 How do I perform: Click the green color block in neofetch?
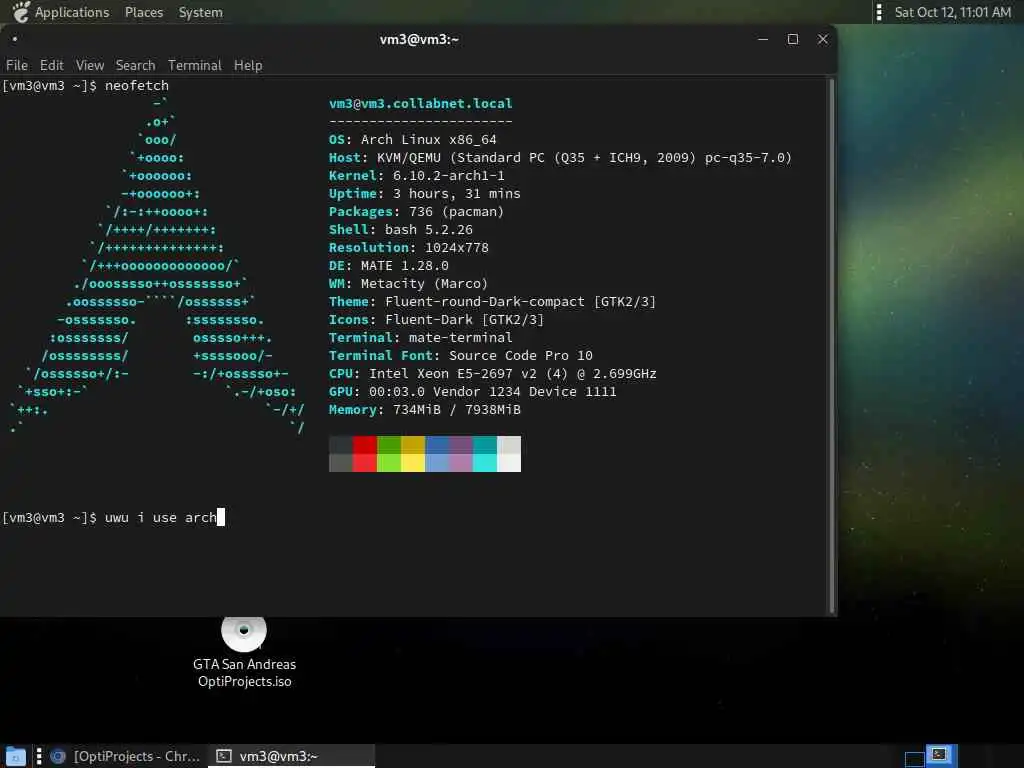tap(389, 454)
